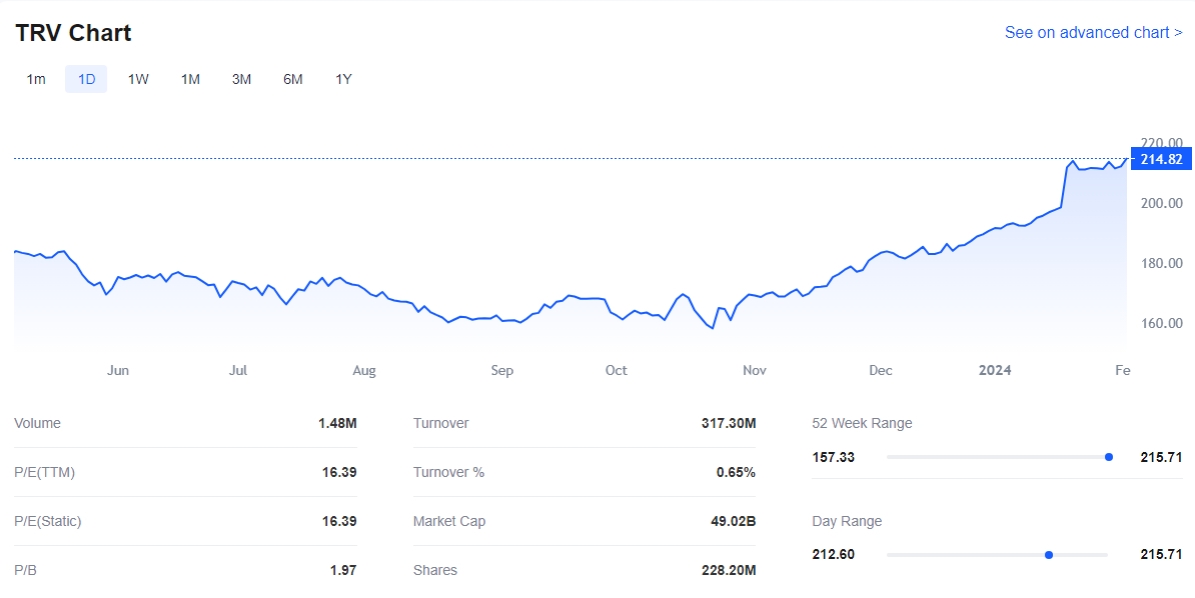Click the 214.82 current price tag
This screenshot has width=1195, height=598.
tap(1160, 159)
